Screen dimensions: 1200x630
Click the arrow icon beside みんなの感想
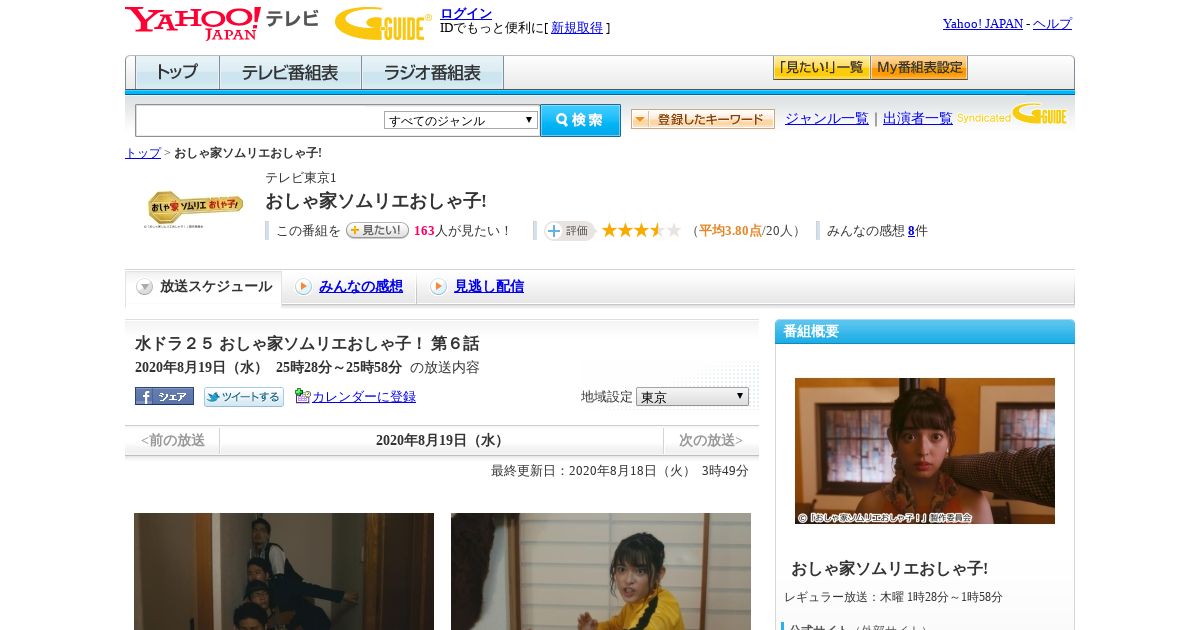pos(303,287)
